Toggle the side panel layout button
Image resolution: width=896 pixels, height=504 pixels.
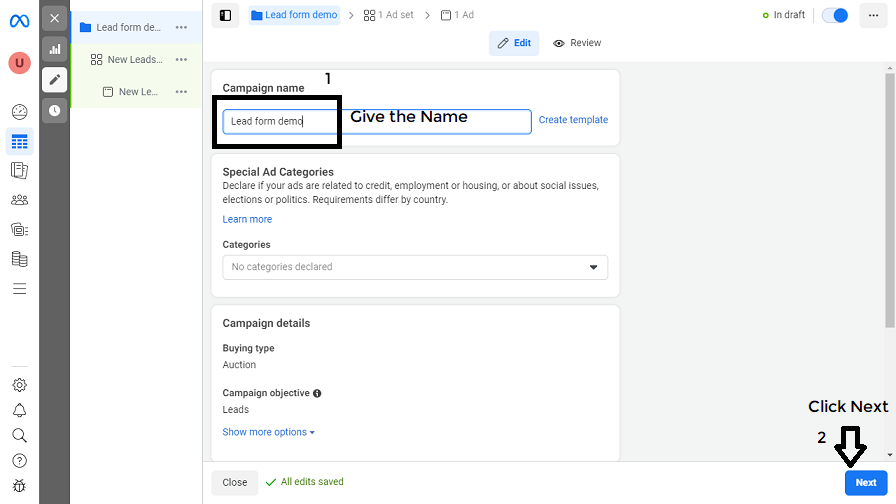click(225, 15)
